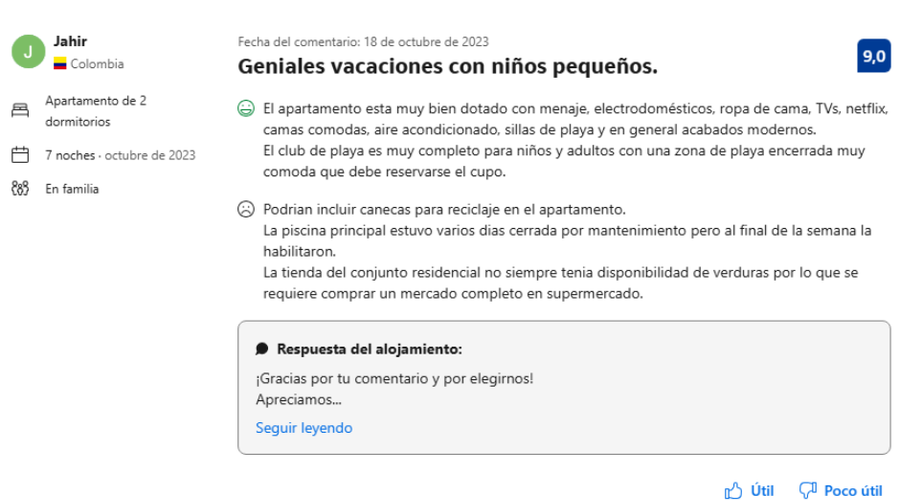Click the Respuesta del alojamiento heading
This screenshot has width=900, height=500.
coord(369,349)
